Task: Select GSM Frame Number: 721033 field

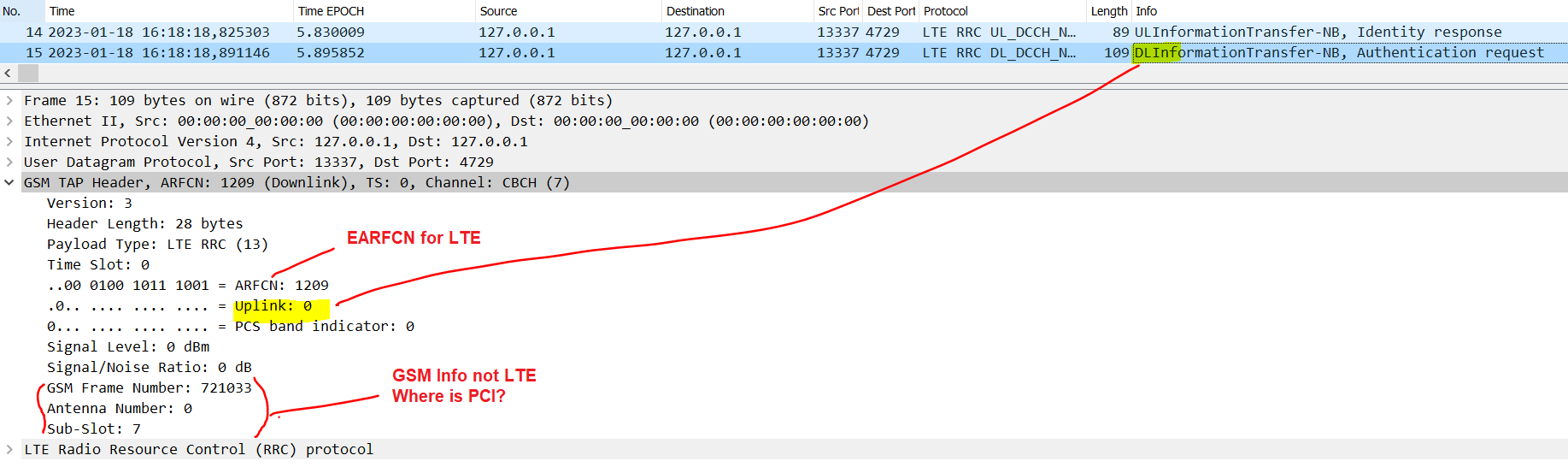Action: coord(150,387)
